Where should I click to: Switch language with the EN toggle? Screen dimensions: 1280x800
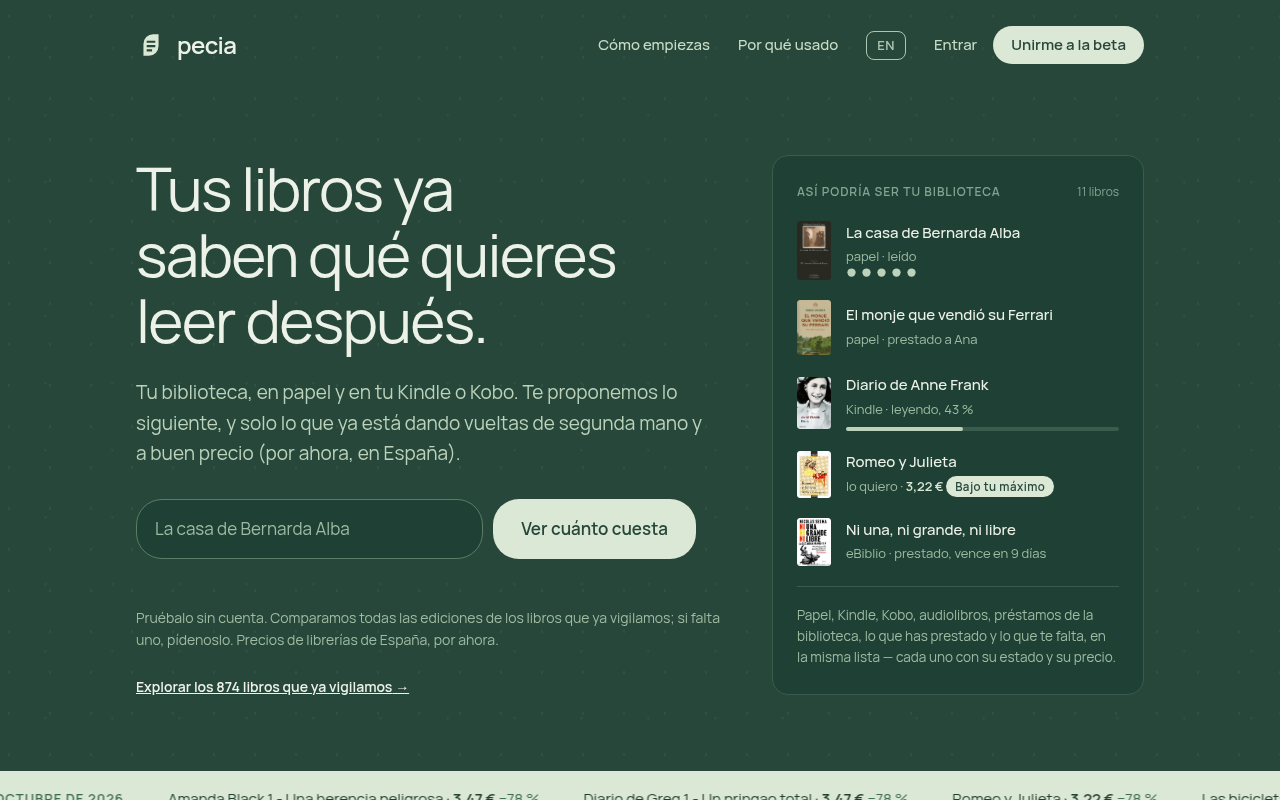pyautogui.click(x=886, y=45)
